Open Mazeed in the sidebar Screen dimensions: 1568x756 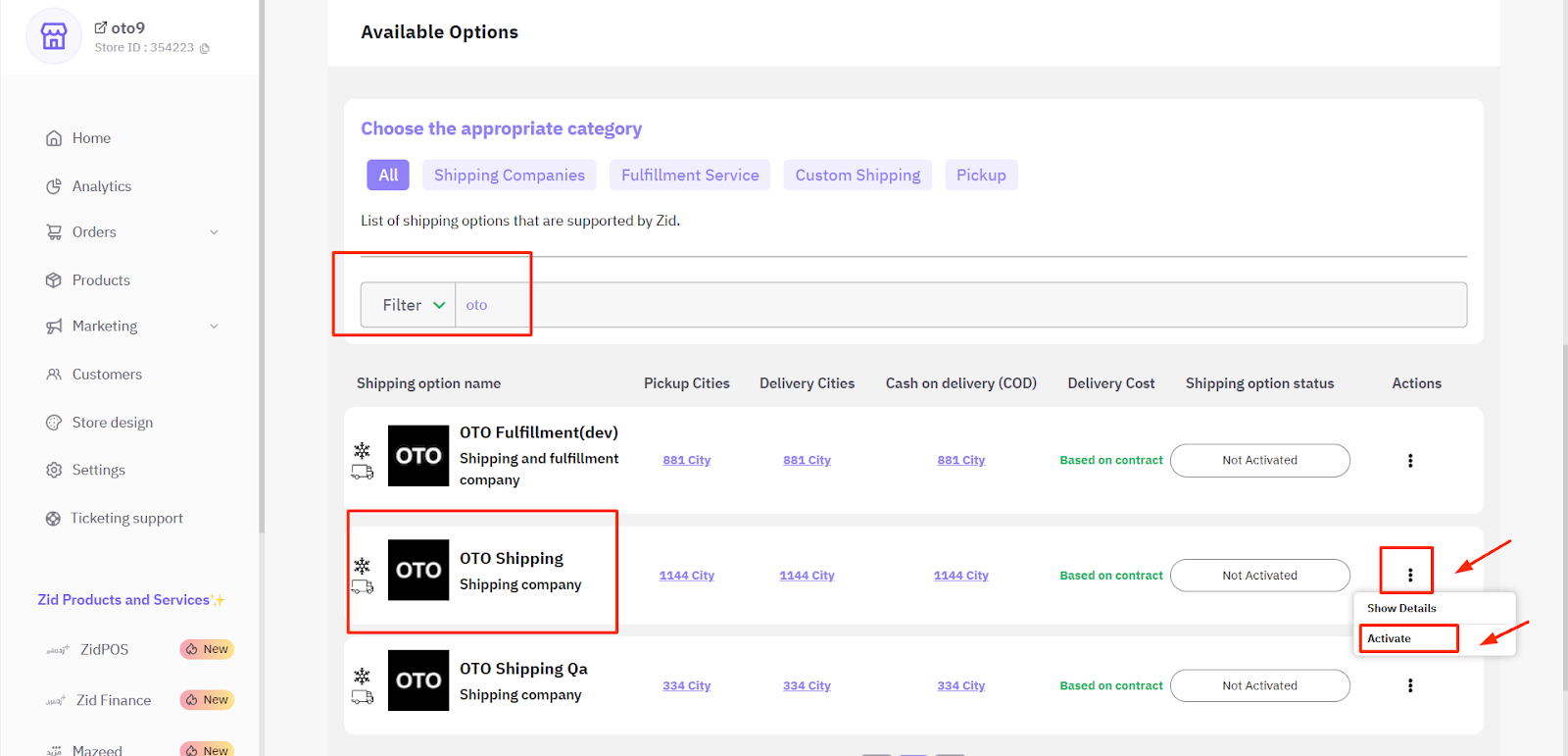coord(97,750)
